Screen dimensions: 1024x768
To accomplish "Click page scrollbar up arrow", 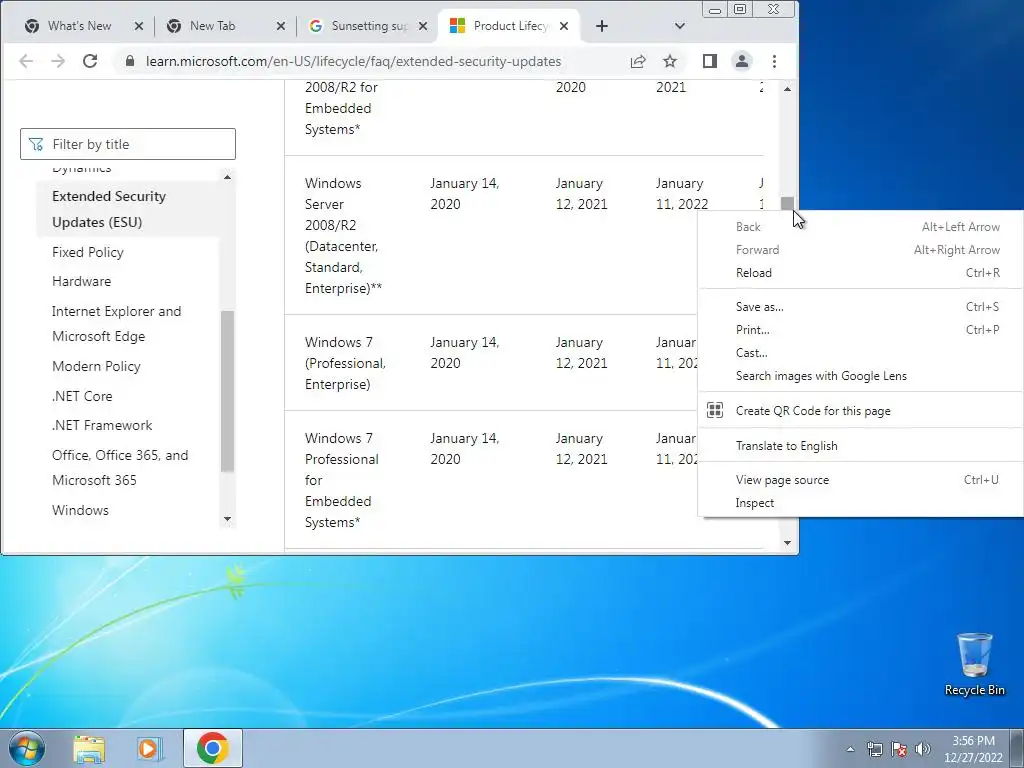I will [788, 89].
